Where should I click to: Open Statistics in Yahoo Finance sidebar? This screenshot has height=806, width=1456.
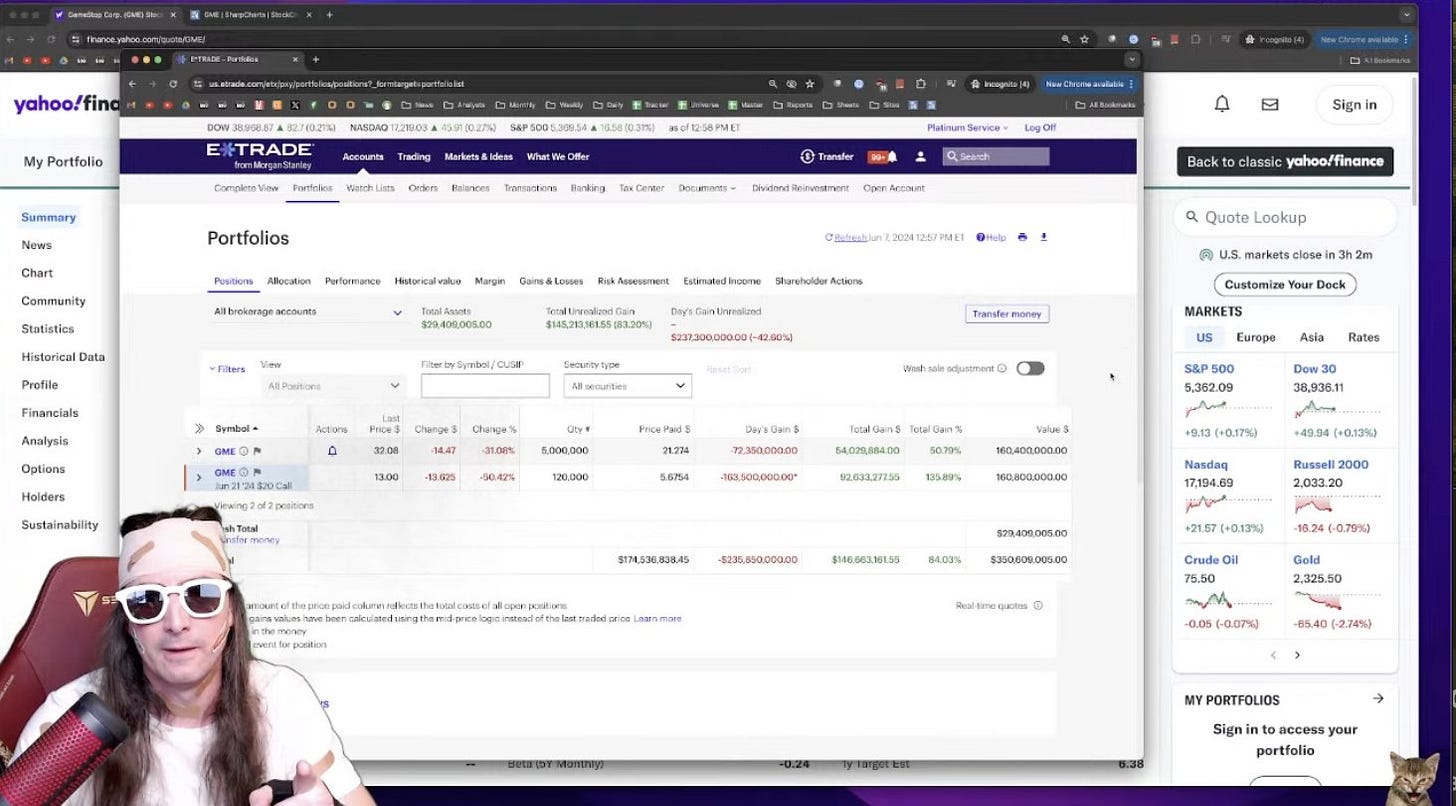[x=48, y=329]
